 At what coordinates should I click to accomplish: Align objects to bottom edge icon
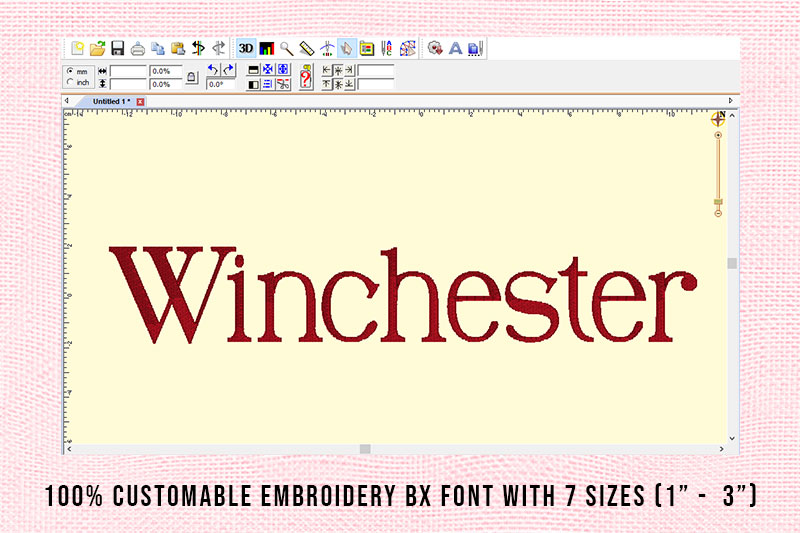coord(349,84)
